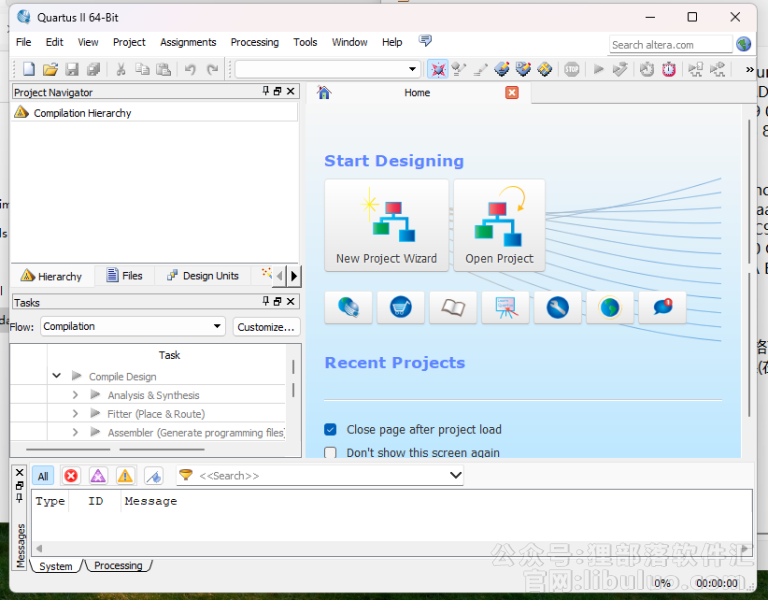Click the red error filter icon in Messages
This screenshot has height=600, width=768.
coord(71,476)
